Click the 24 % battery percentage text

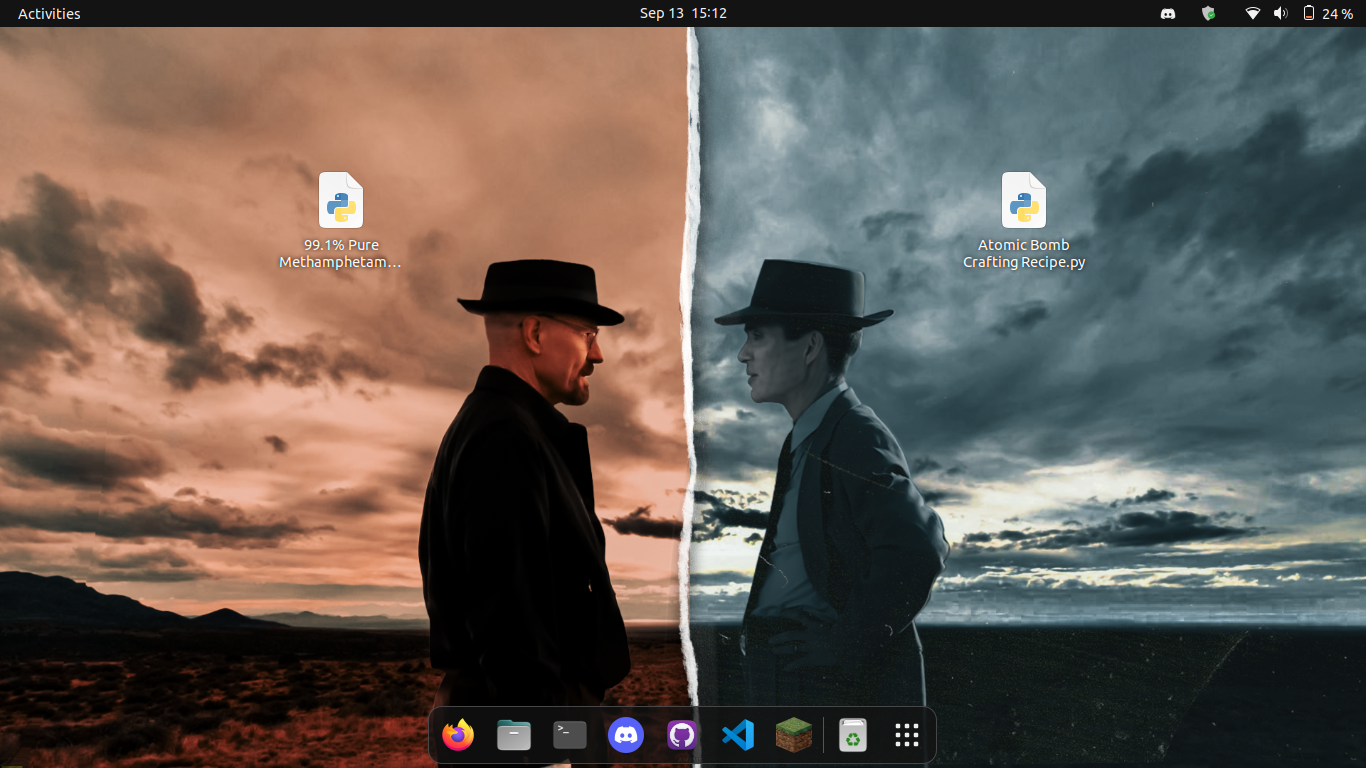(1337, 13)
